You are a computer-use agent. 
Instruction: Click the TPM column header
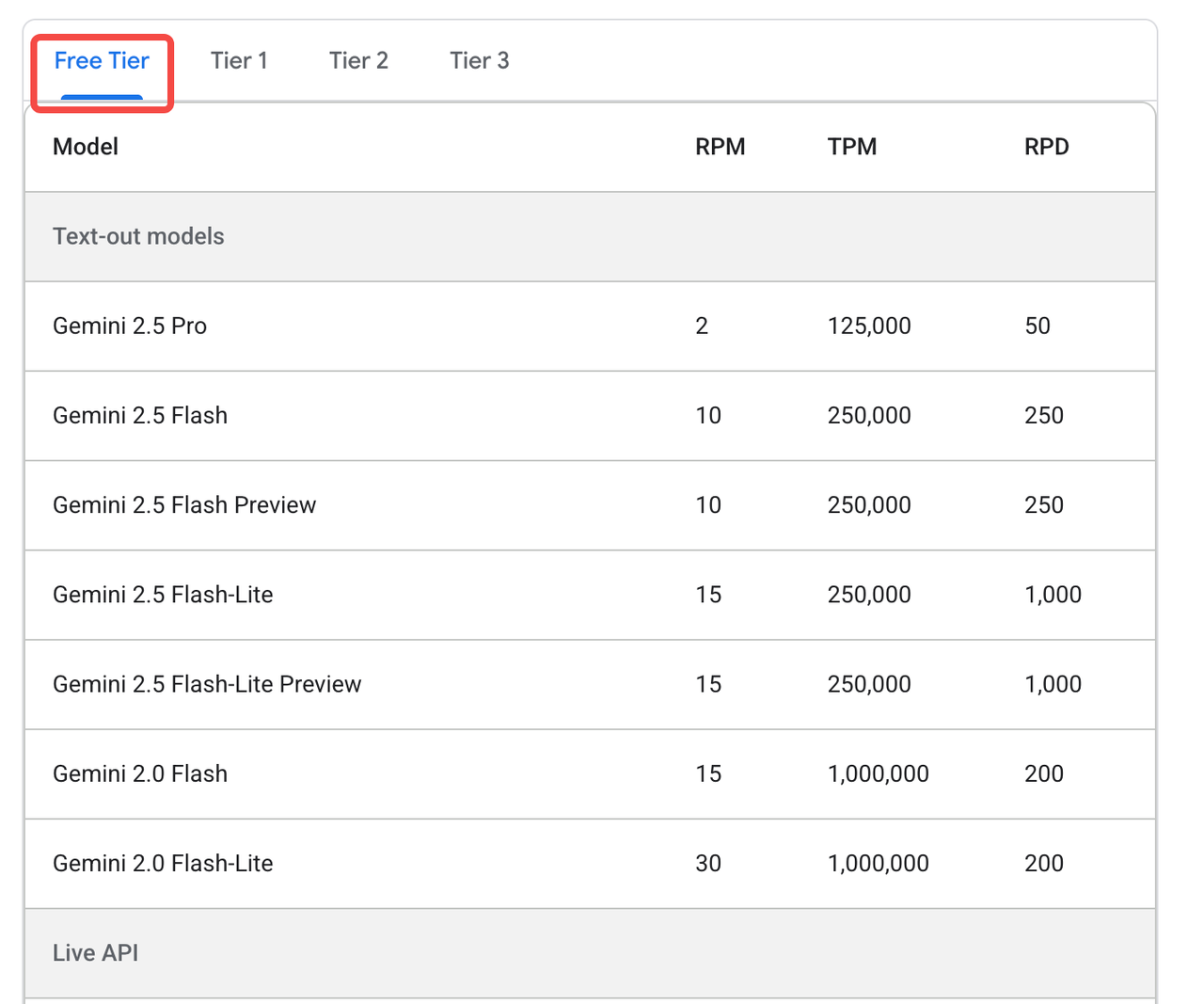point(851,147)
